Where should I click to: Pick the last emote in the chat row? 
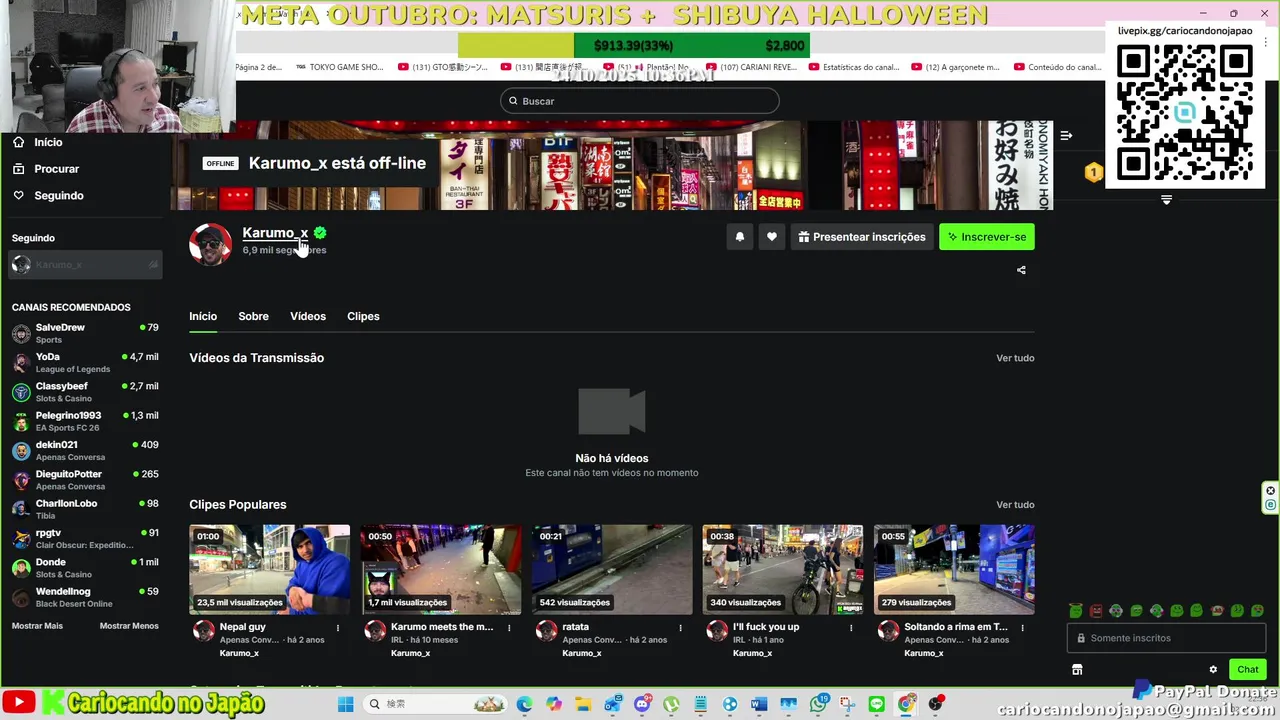(1258, 610)
